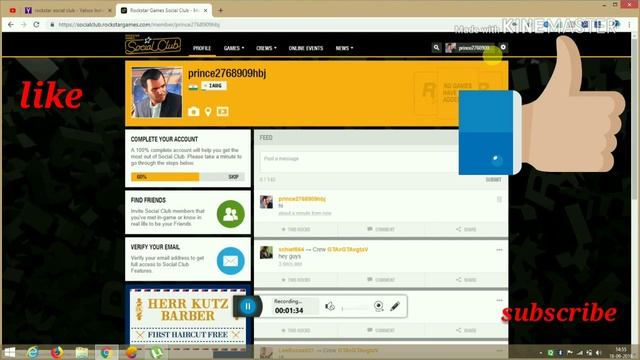Viewport: 640px width, 360px height.
Task: Expand the NEWS dropdown menu
Action: [x=344, y=48]
